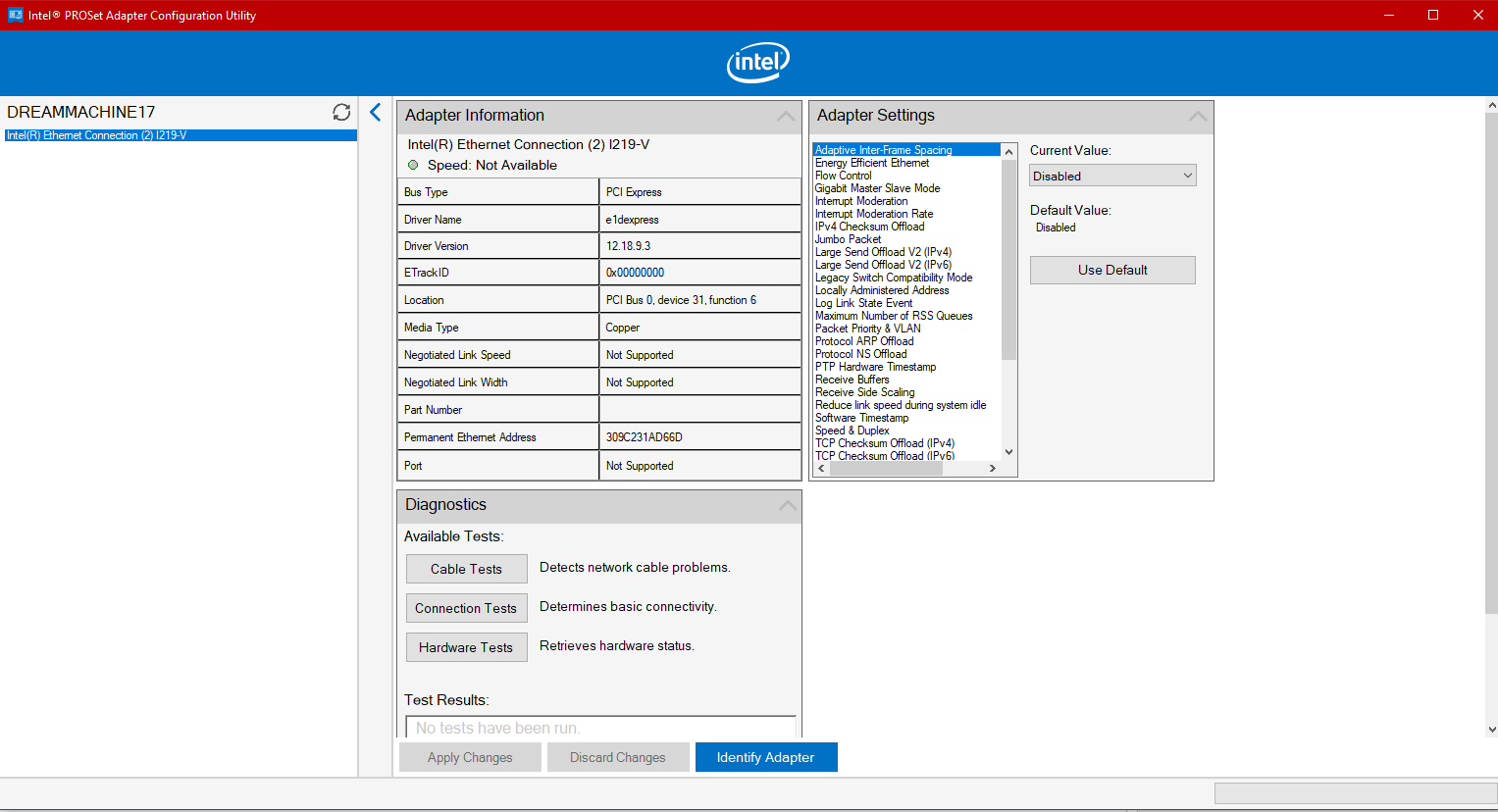Click the Intel logo in header
Viewport: 1498px width, 812px height.
point(757,63)
